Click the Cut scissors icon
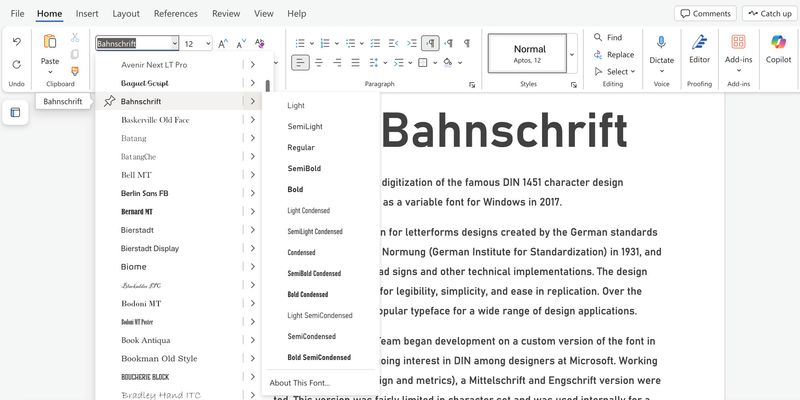This screenshot has height=400, width=800. point(75,37)
